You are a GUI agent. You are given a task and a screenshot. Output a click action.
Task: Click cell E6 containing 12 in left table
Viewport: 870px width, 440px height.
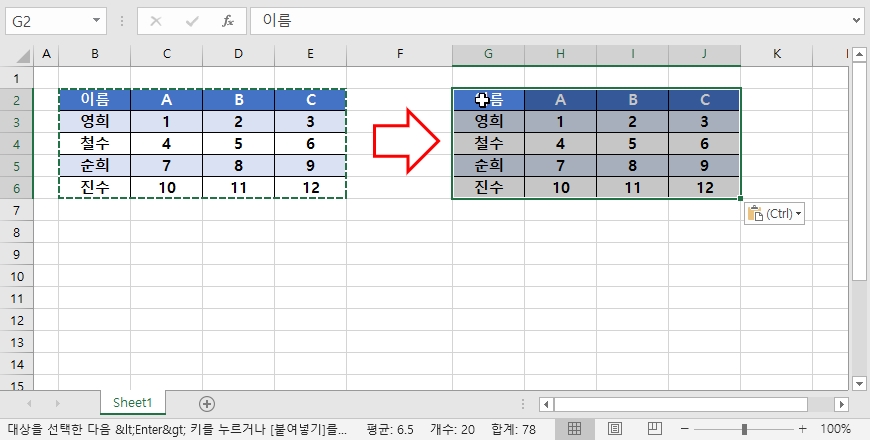click(310, 188)
